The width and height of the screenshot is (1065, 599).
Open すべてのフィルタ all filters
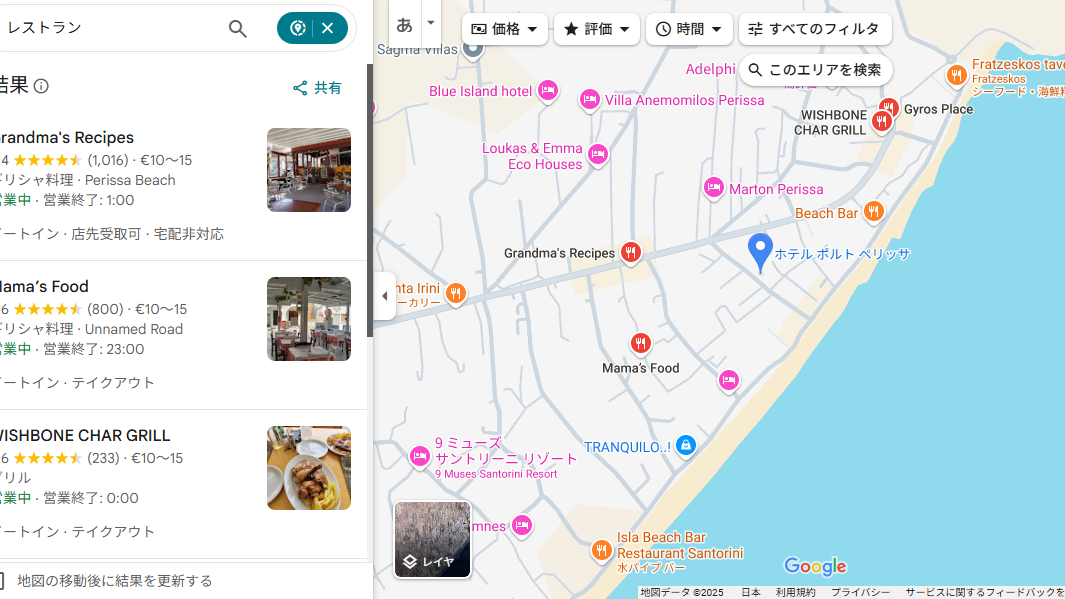click(x=814, y=29)
